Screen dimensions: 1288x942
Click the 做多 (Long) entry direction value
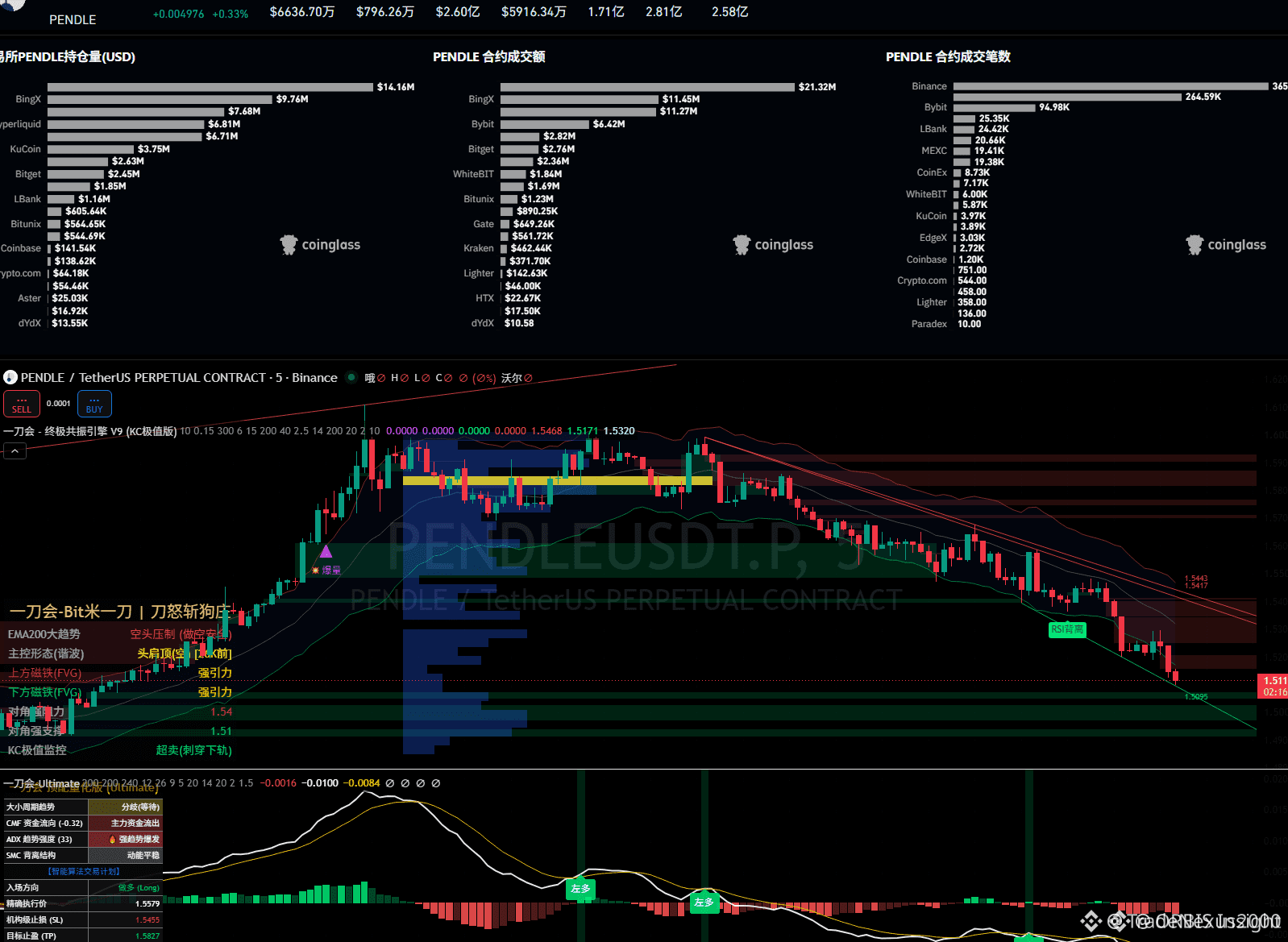coord(139,887)
